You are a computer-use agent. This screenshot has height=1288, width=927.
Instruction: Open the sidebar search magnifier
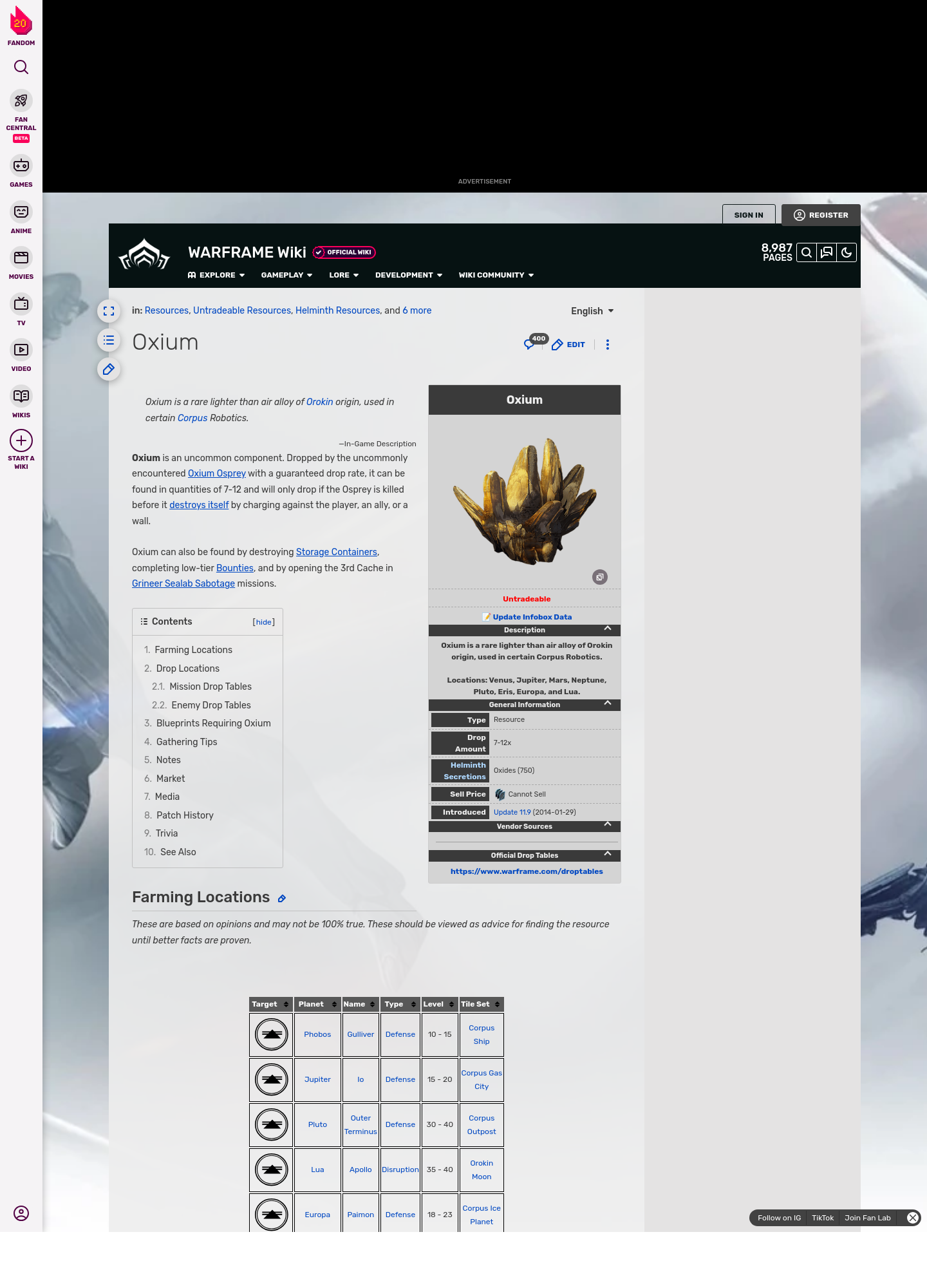pos(21,67)
